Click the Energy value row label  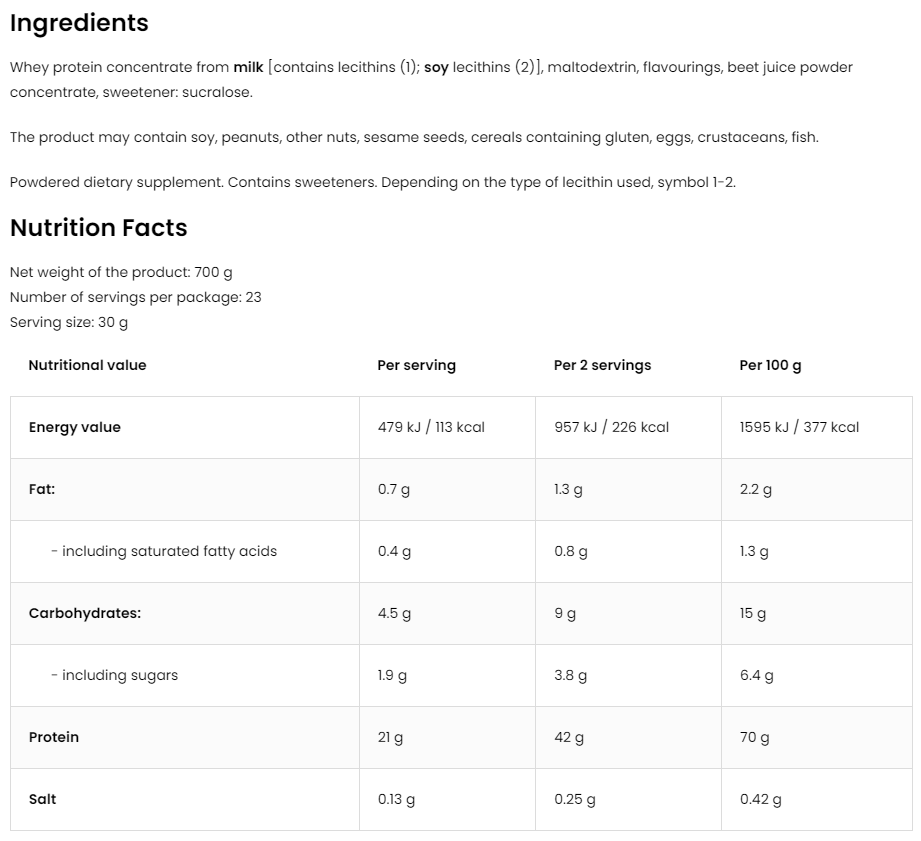(74, 427)
